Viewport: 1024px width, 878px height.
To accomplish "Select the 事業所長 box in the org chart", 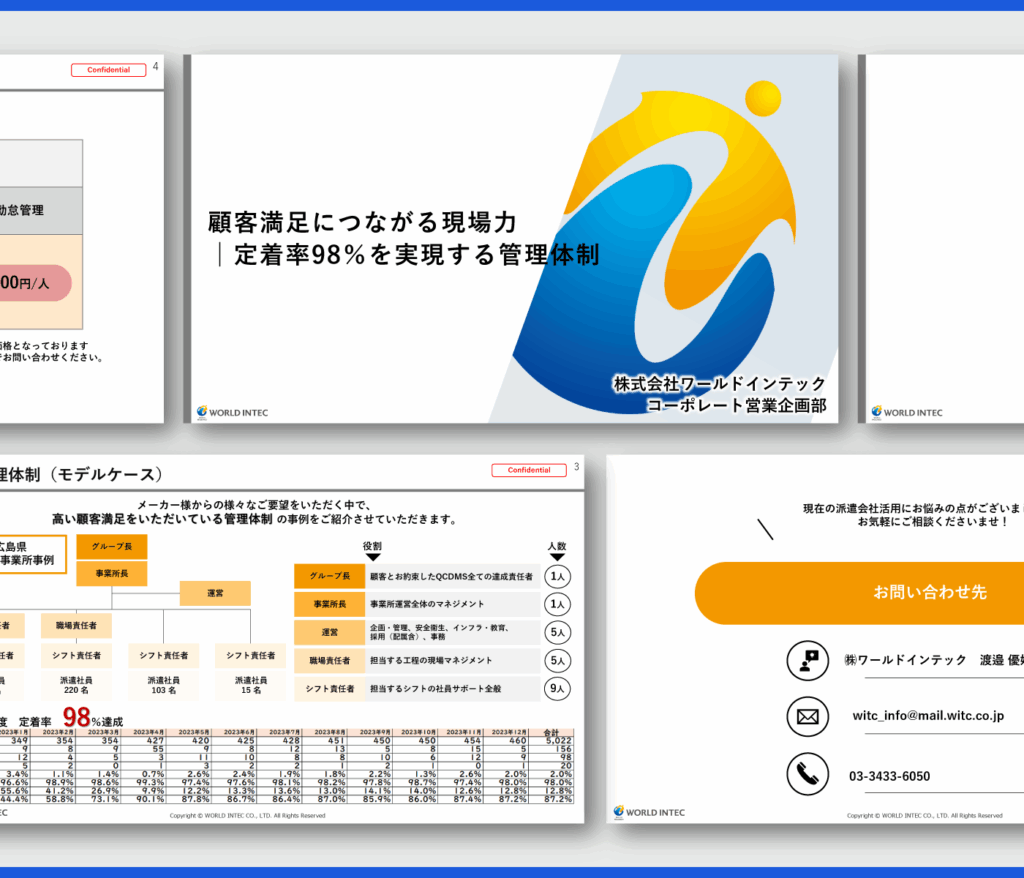I will pos(112,574).
